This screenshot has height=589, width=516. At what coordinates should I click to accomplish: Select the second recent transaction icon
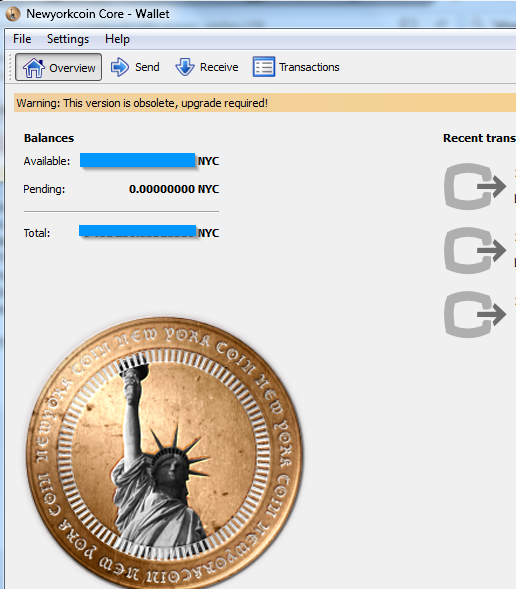[x=475, y=250]
